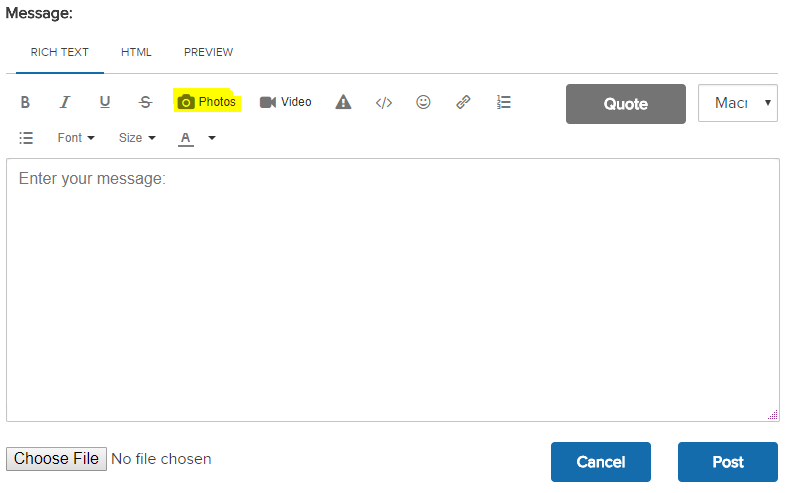Insert code block with the code icon

point(384,102)
